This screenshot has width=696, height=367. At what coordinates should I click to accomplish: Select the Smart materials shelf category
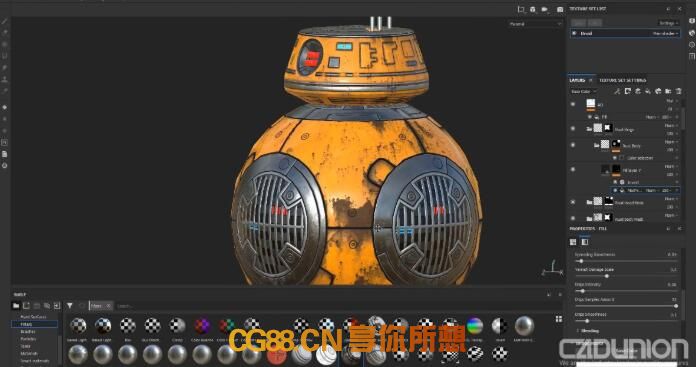(x=35, y=361)
